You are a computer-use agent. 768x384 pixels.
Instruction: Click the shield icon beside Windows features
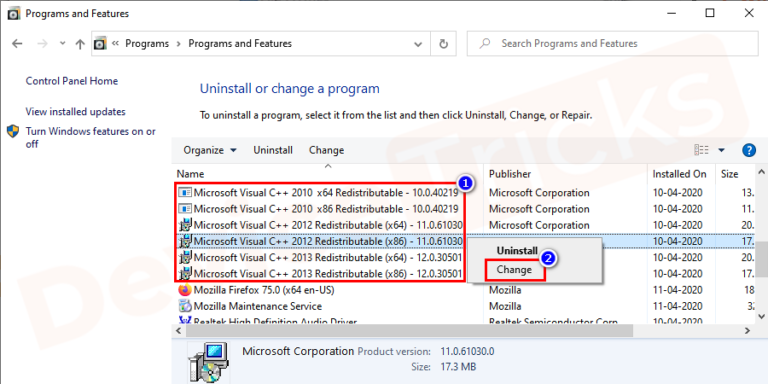click(x=13, y=131)
